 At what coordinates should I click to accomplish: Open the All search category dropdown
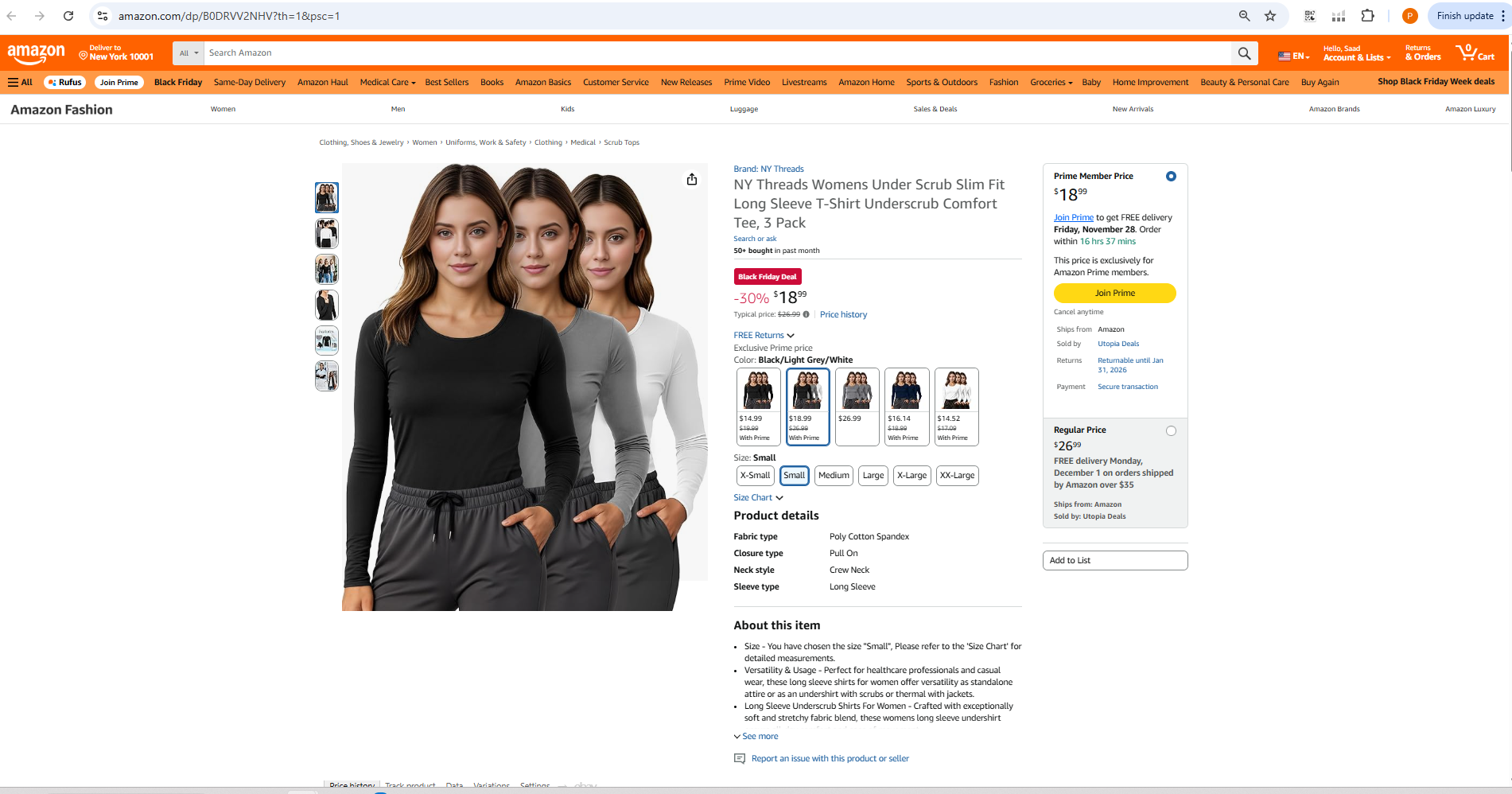(189, 53)
